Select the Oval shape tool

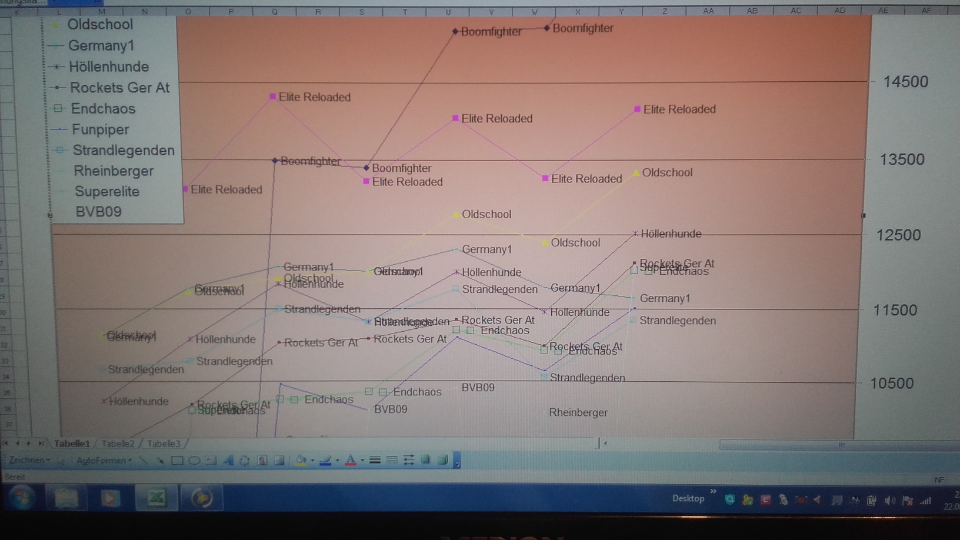pyautogui.click(x=193, y=461)
